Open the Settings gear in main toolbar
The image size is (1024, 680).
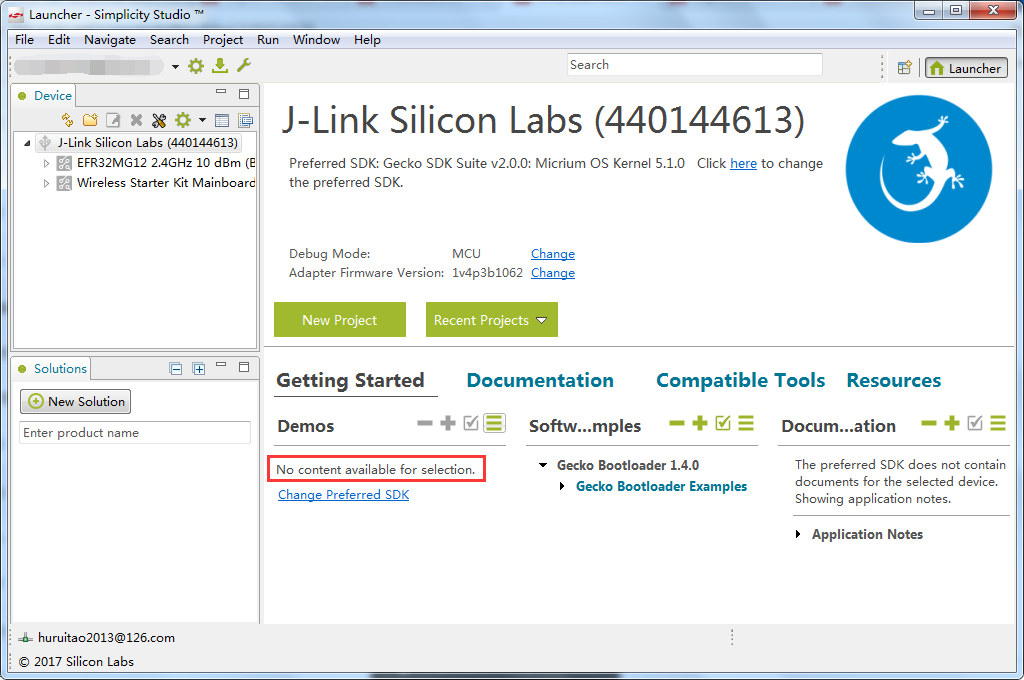[196, 66]
